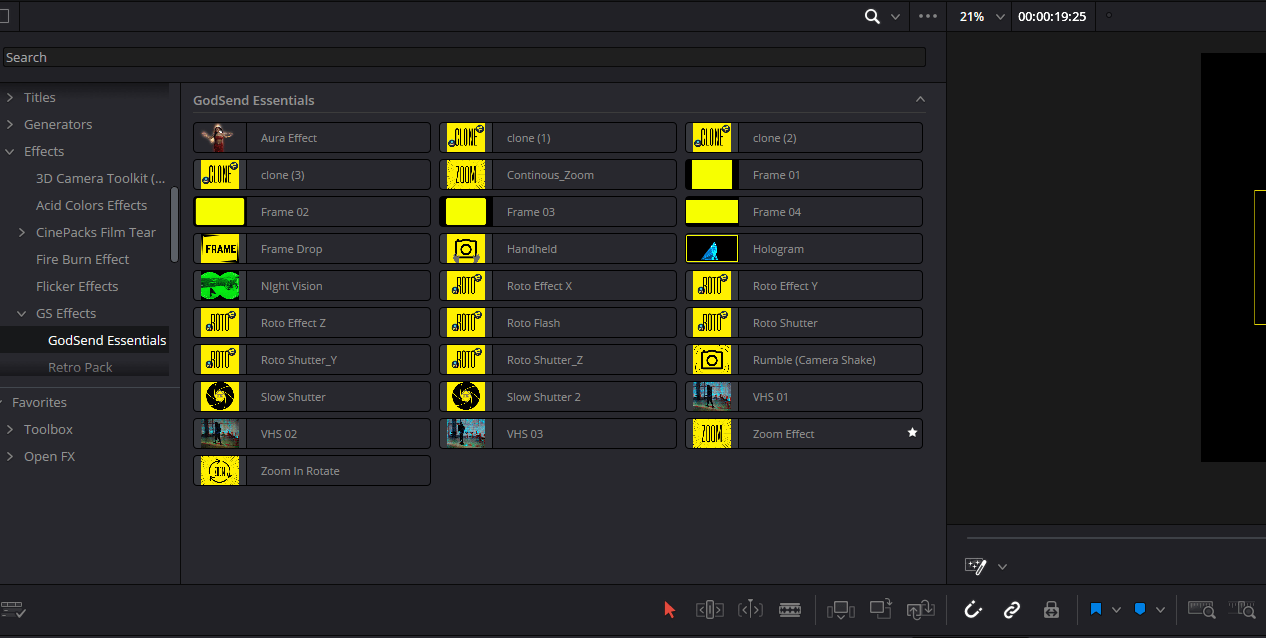1266x638 pixels.
Task: Toggle linked selection
Action: click(x=1012, y=609)
